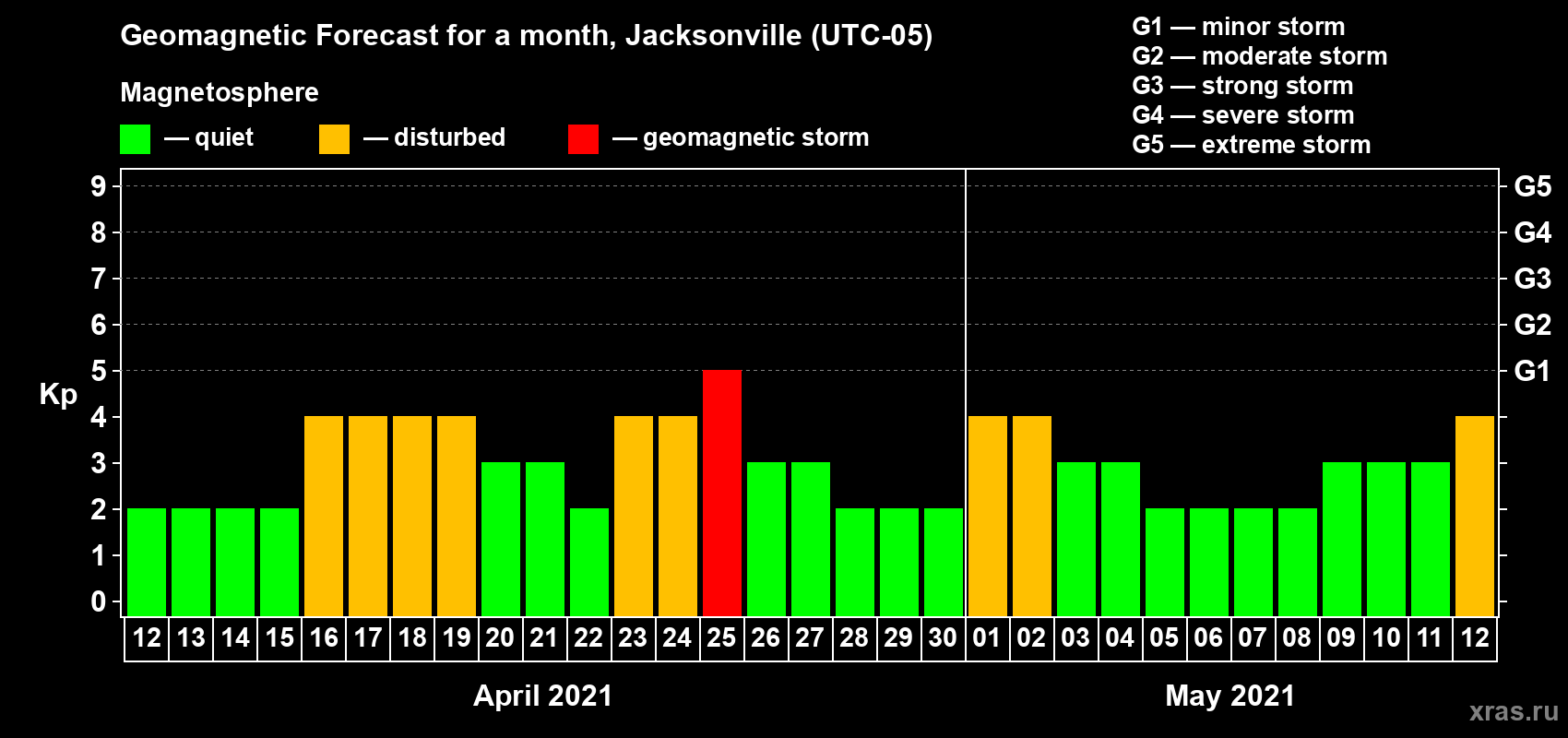Click 'G3 — strong storm' legend line
Viewport: 1568px width, 738px height.
[1242, 86]
